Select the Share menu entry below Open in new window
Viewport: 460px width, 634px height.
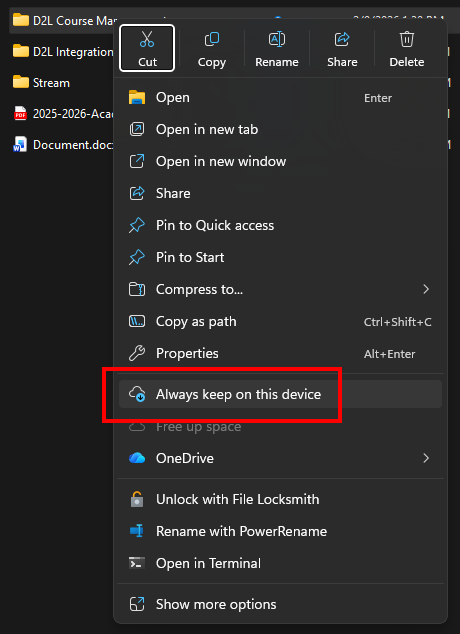click(x=280, y=194)
